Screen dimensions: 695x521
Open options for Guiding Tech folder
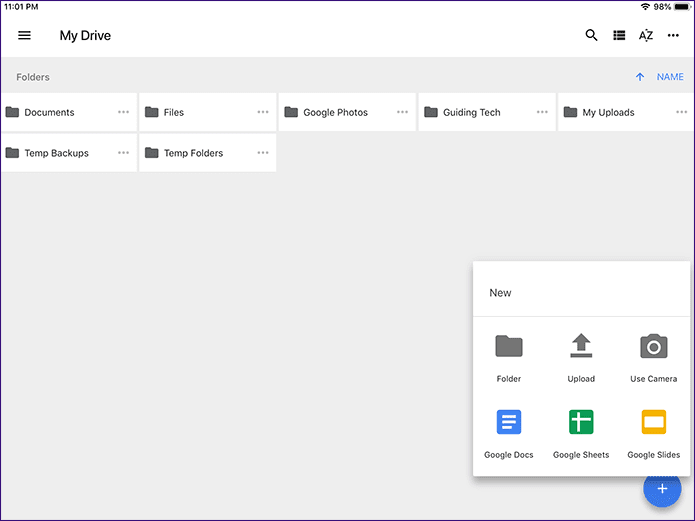[542, 112]
